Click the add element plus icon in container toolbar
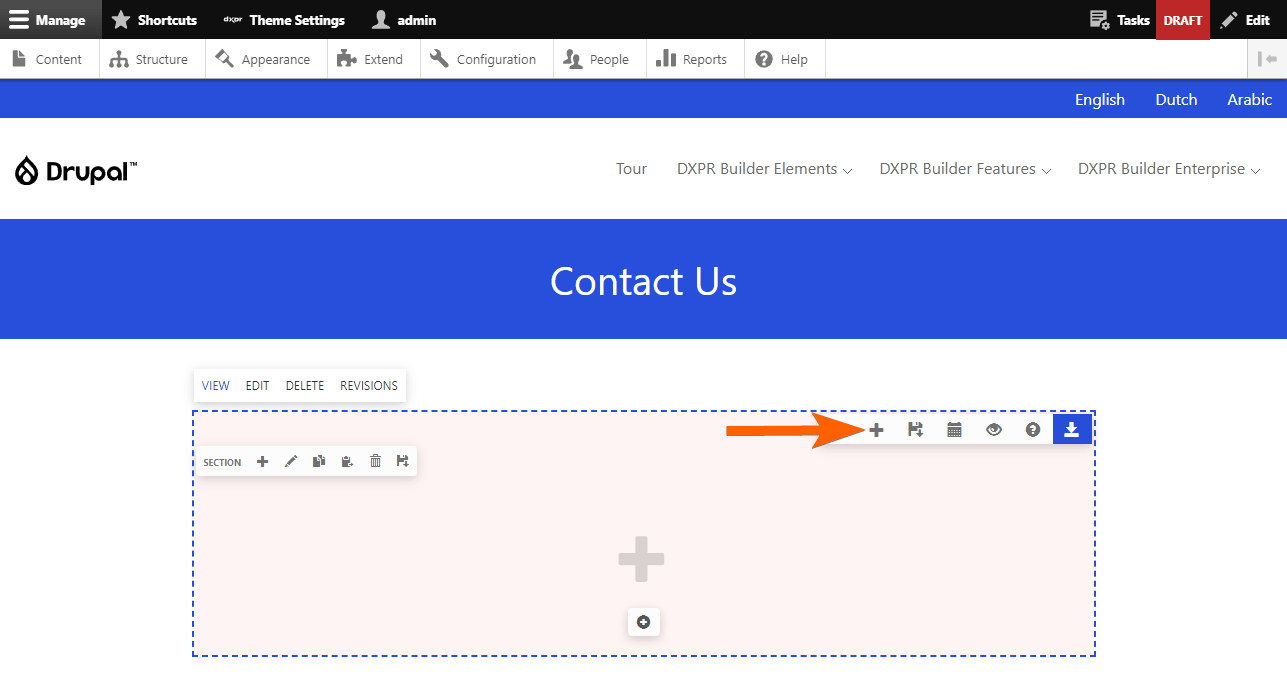This screenshot has width=1287, height=681. point(876,430)
